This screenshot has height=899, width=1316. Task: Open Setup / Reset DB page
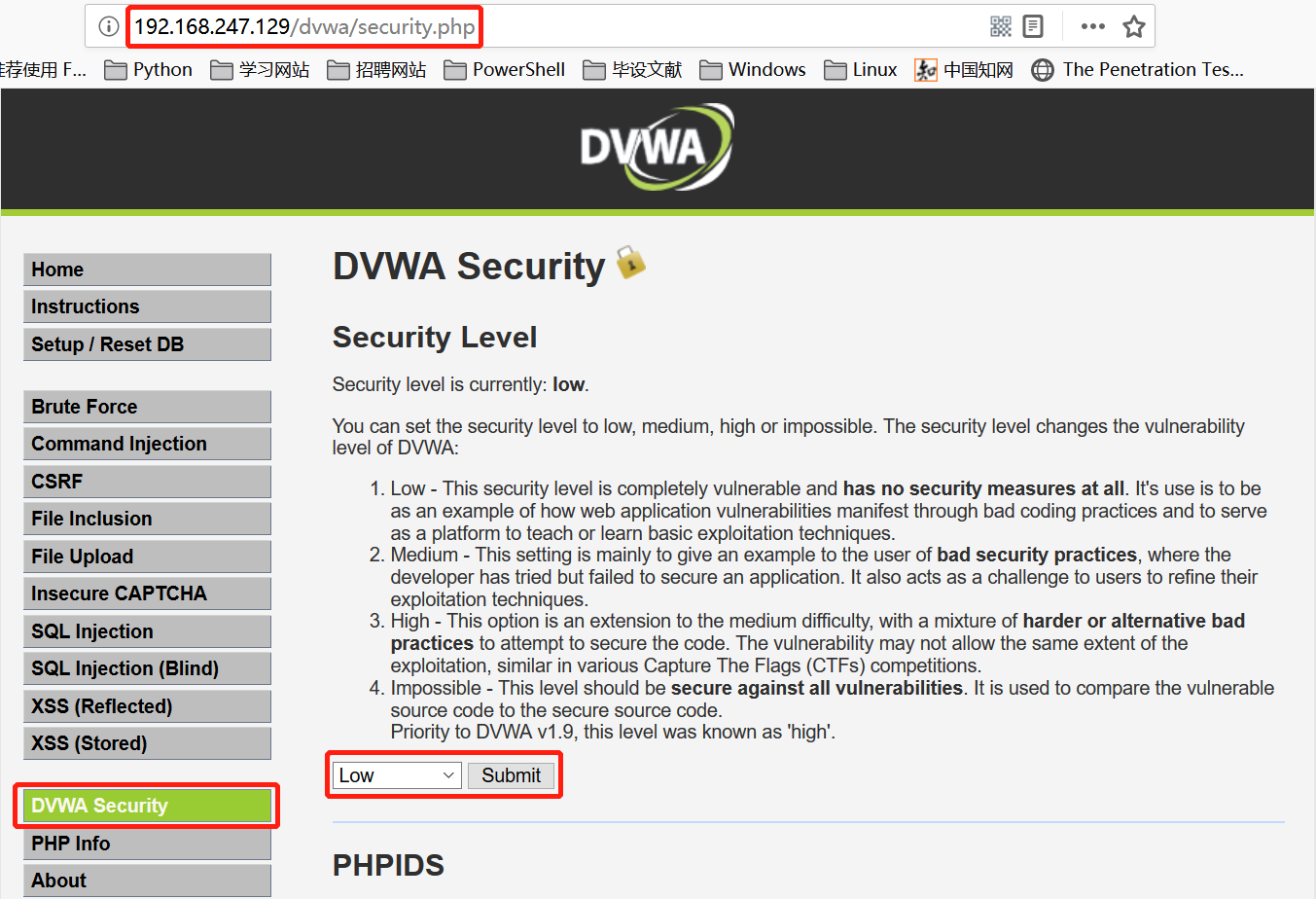tap(147, 344)
